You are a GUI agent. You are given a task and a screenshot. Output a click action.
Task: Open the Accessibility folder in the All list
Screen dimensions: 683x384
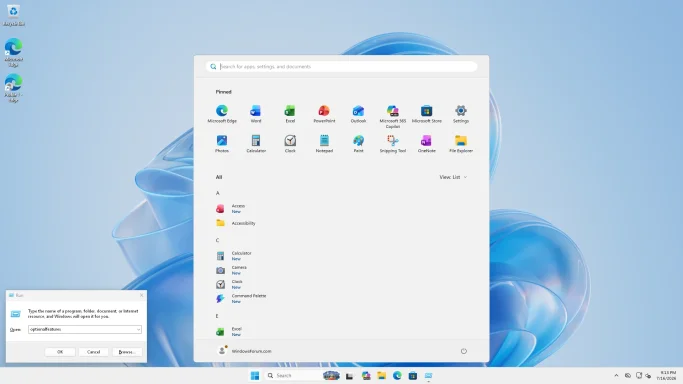tap(236, 223)
